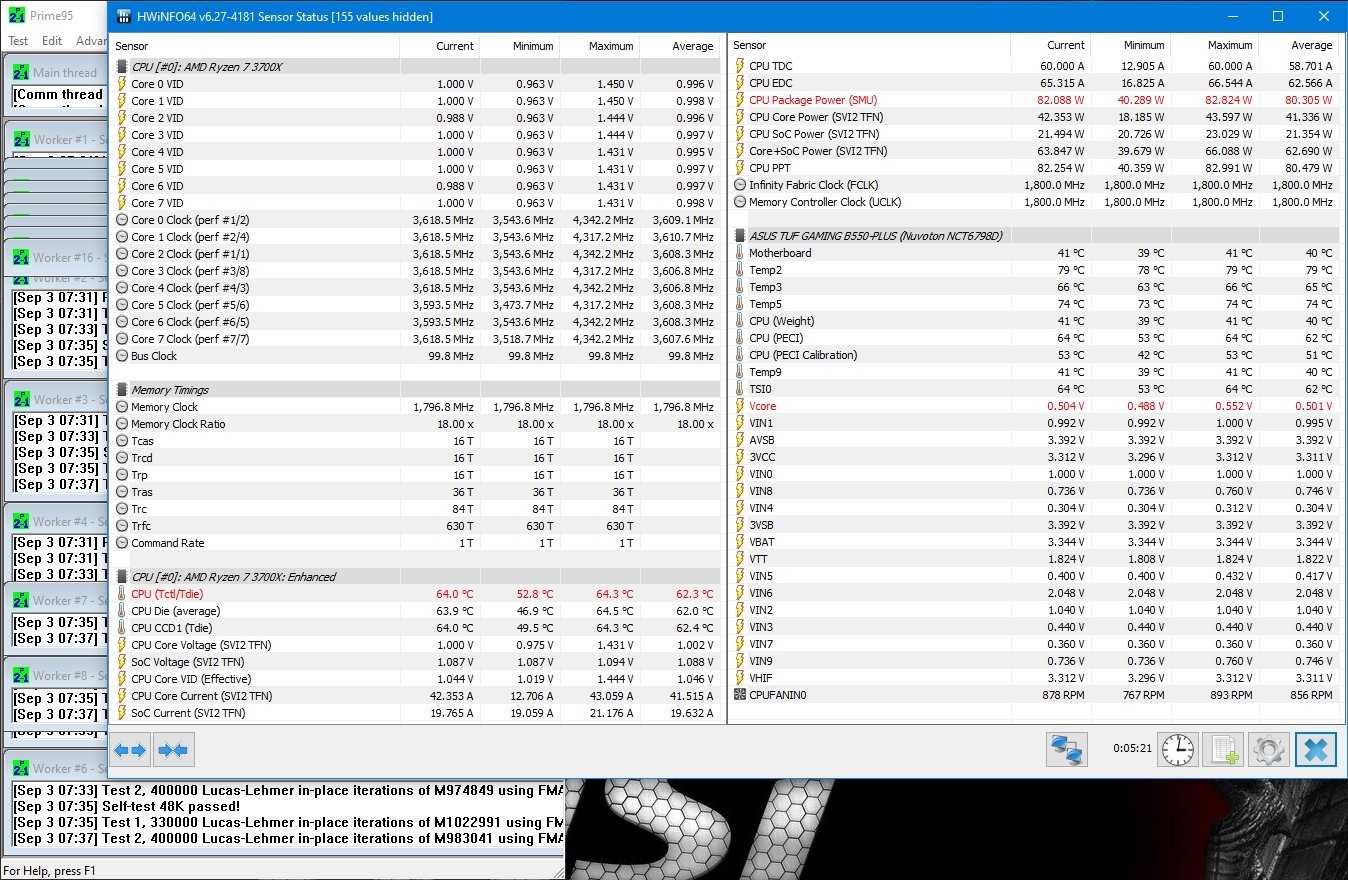Click the ASUS TUF GAMING motherboard chip icon
This screenshot has height=880, width=1348.
tap(740, 236)
